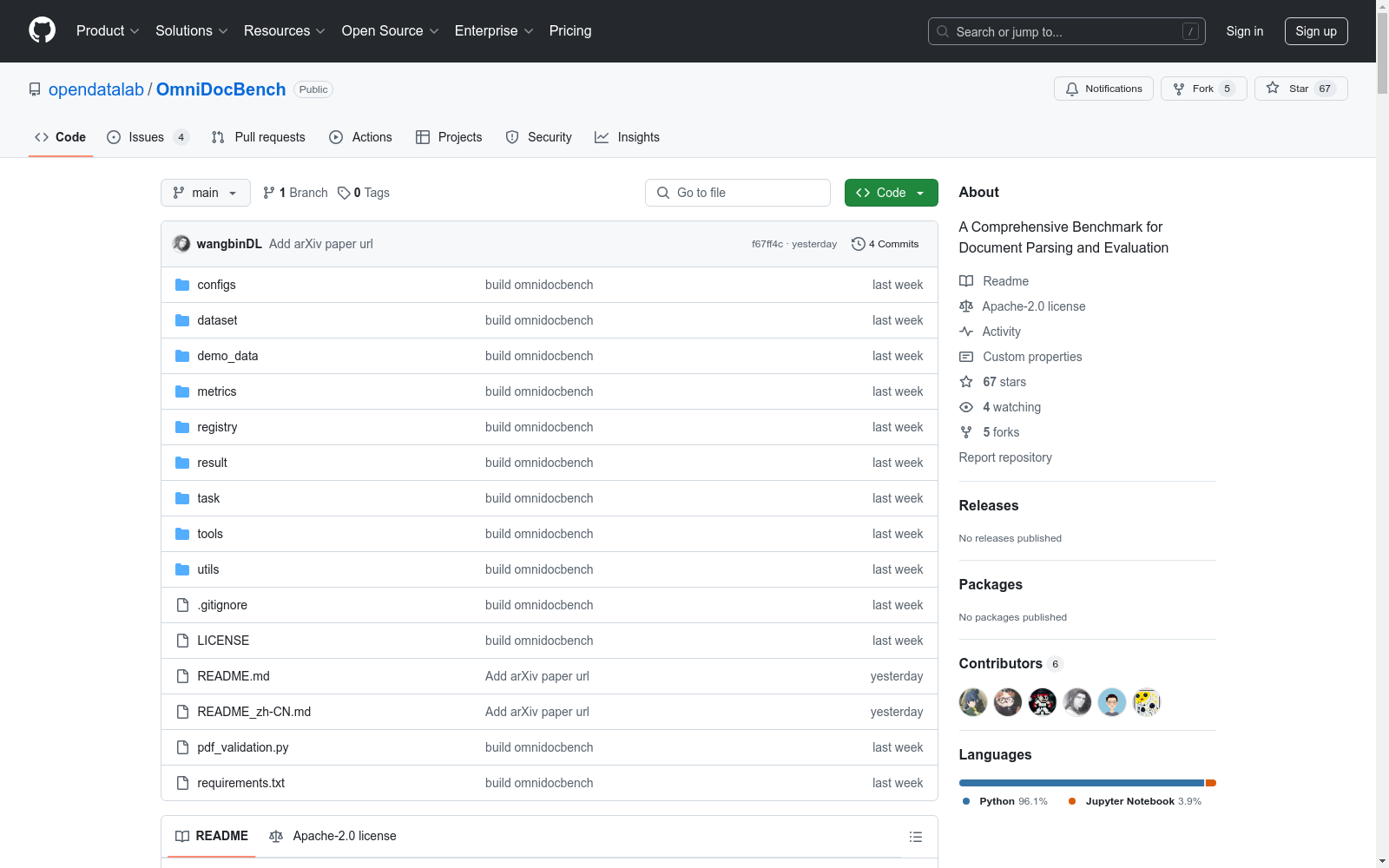The image size is (1389, 868).
Task: Expand the main branch selector
Action: [x=206, y=193]
